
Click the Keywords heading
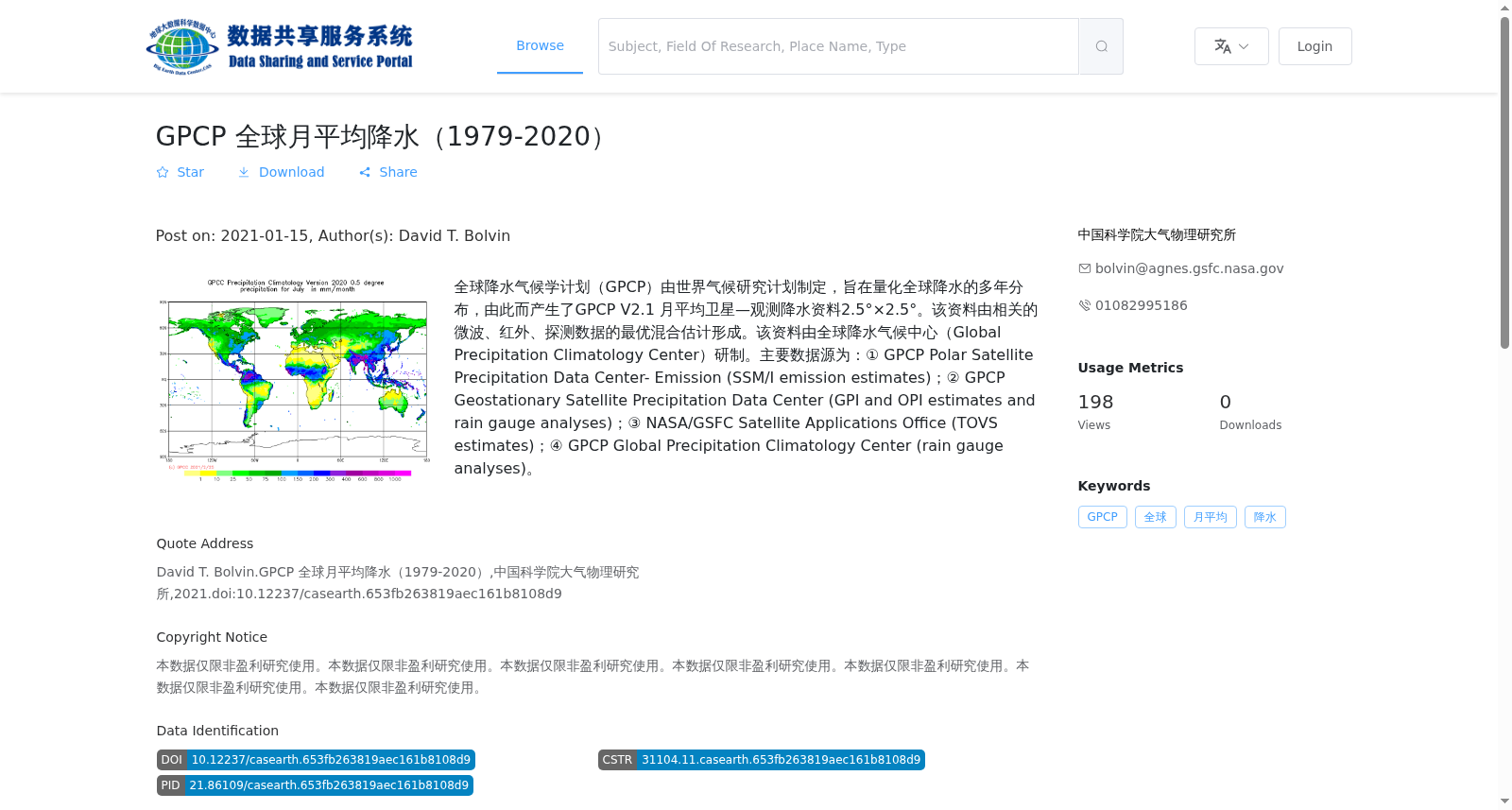1114,486
